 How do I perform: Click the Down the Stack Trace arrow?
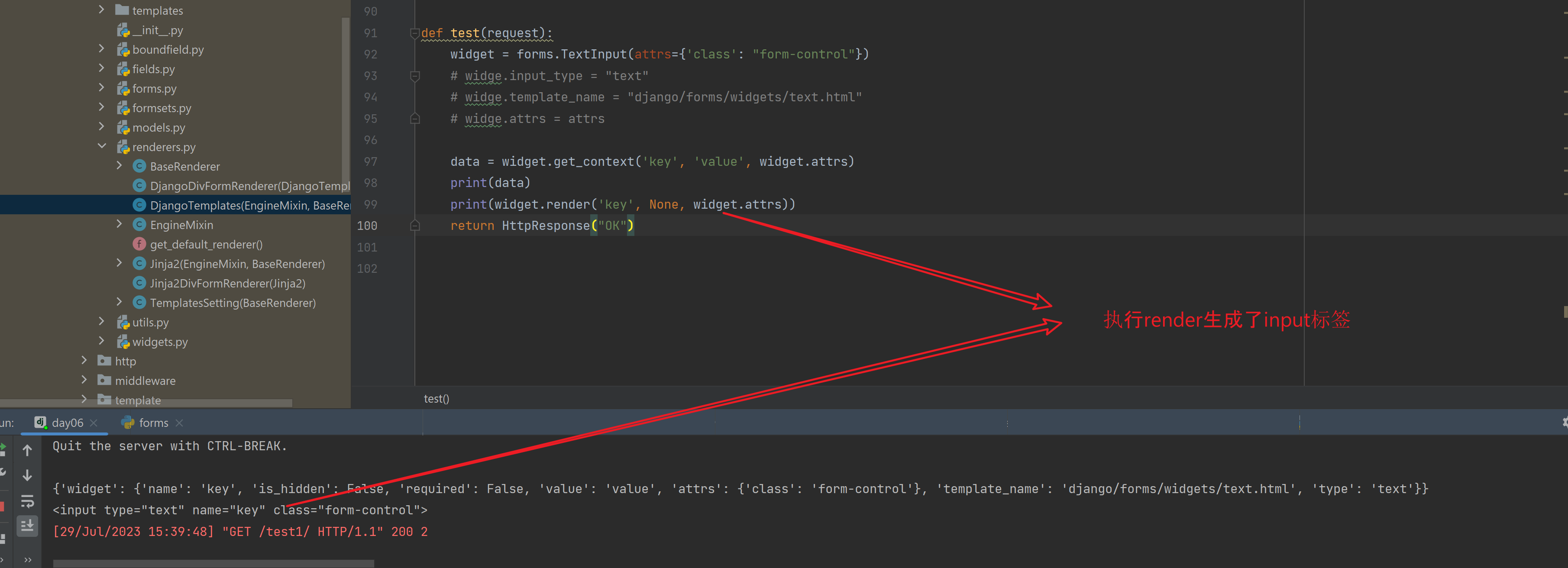click(27, 475)
